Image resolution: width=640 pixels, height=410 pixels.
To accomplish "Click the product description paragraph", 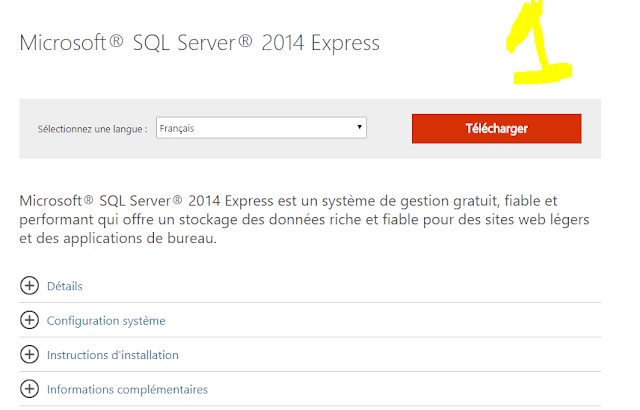I will tap(304, 219).
